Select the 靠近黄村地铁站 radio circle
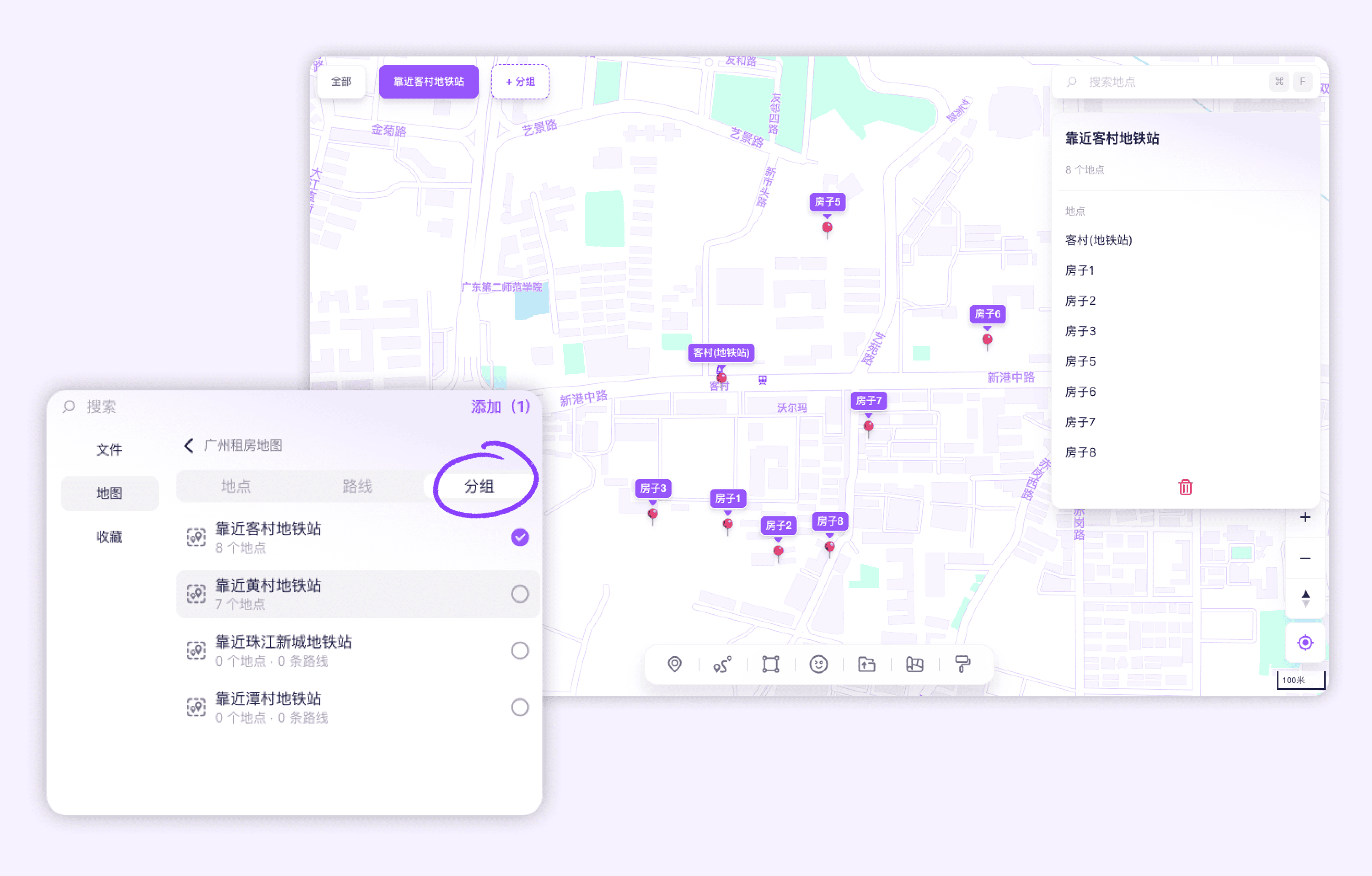Viewport: 1372px width, 876px height. point(520,594)
